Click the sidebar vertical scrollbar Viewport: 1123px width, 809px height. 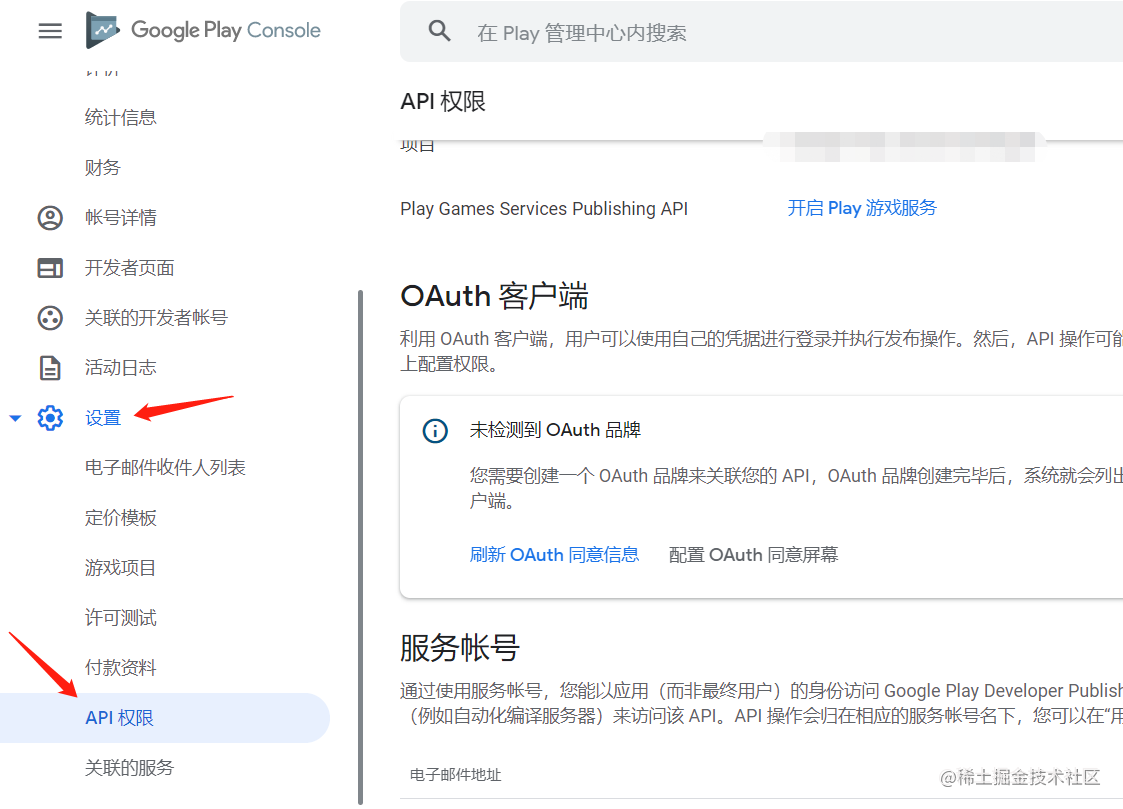click(x=360, y=548)
